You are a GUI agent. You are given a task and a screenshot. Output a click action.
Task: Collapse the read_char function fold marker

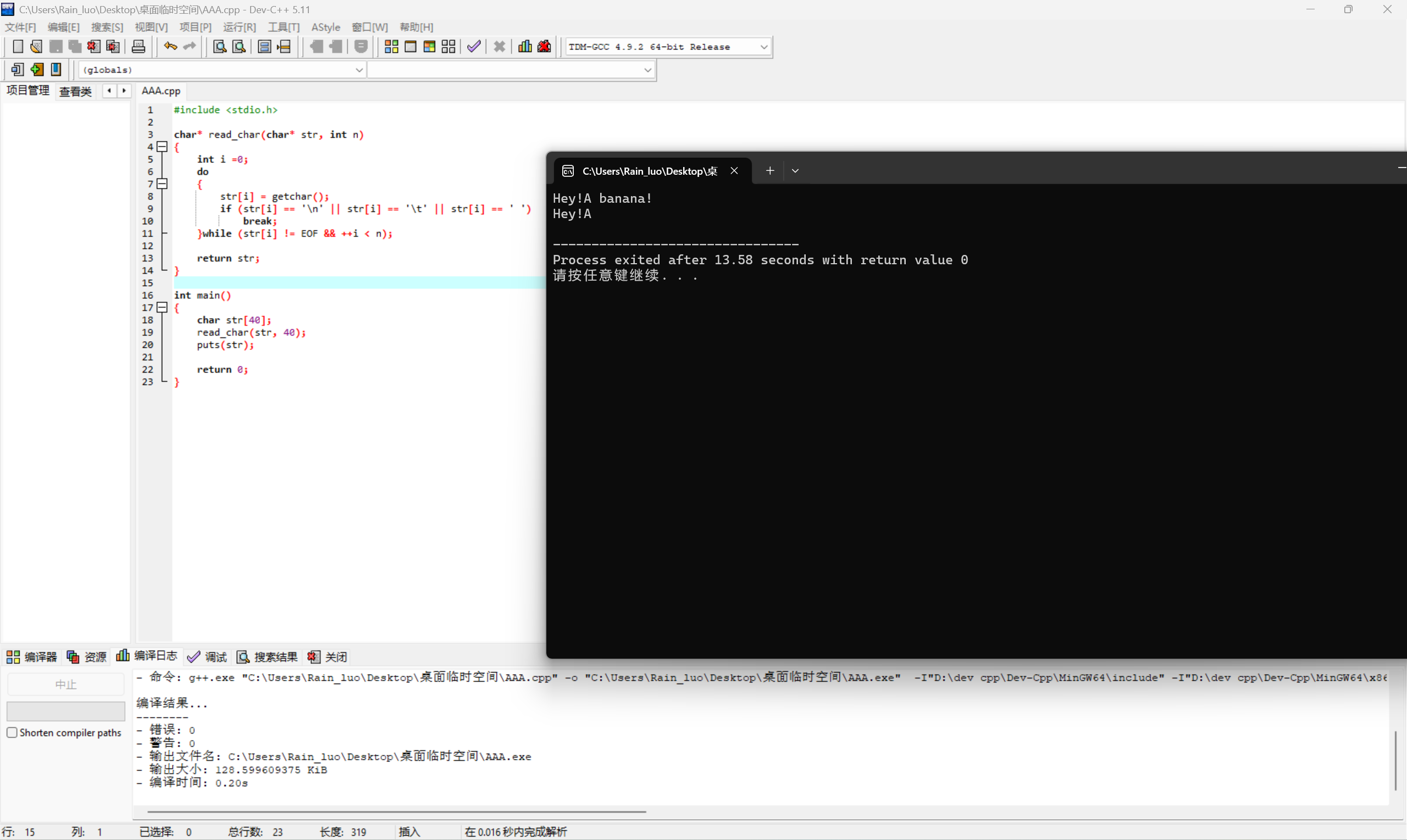pyautogui.click(x=163, y=147)
